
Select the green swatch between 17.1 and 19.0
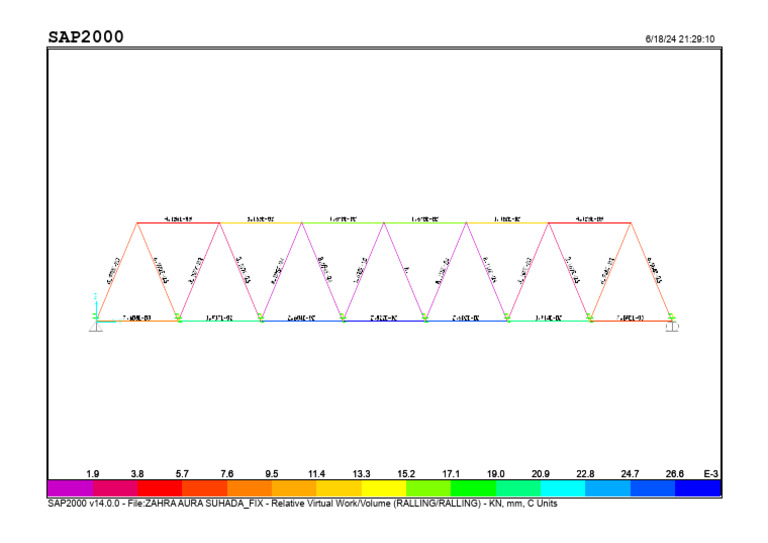click(x=474, y=488)
